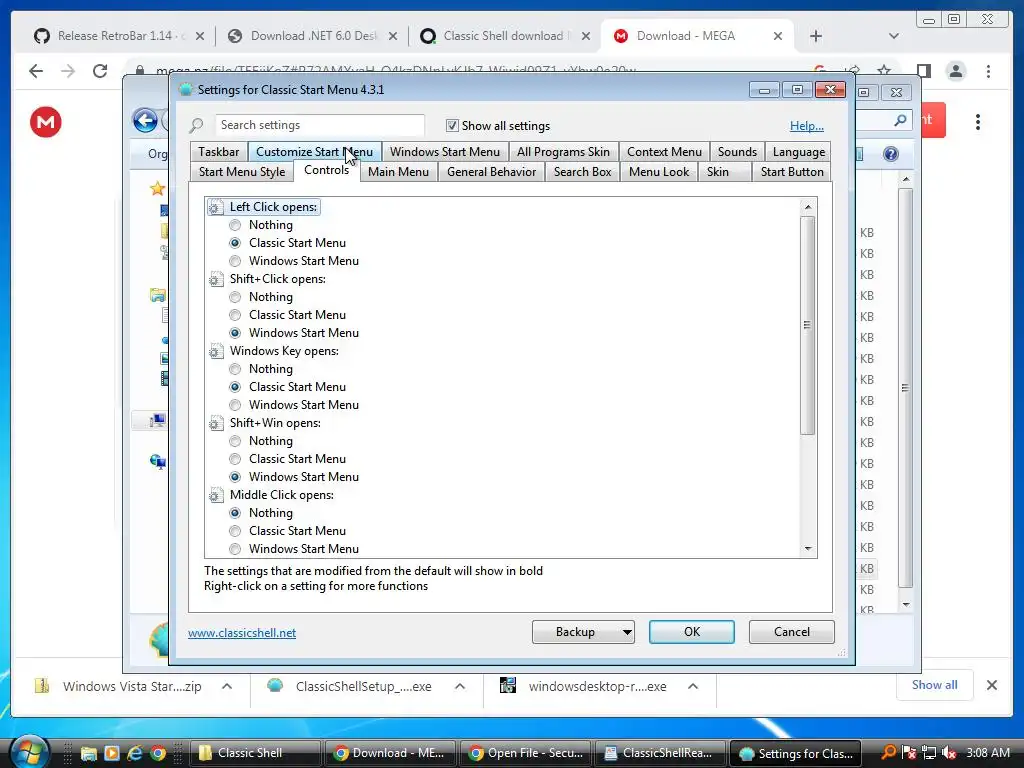Click the Explorer back arrow button
The width and height of the screenshot is (1024, 768).
[145, 121]
